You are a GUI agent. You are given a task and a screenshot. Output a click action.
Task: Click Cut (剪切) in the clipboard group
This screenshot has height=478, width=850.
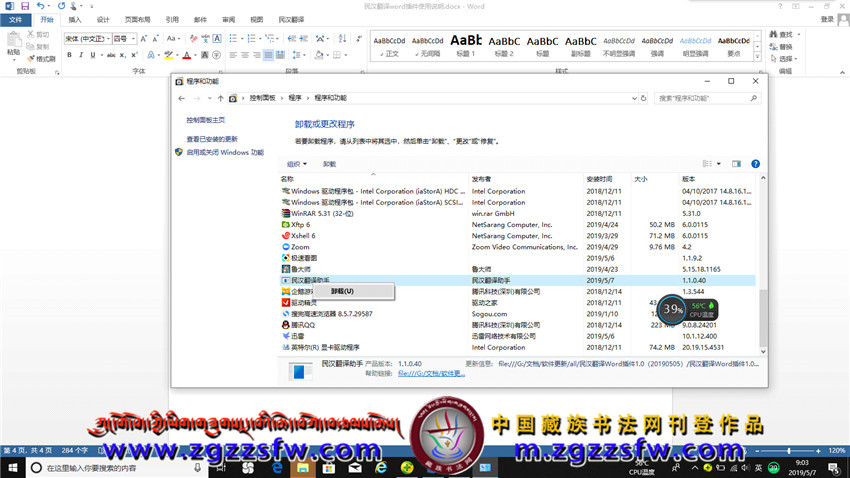tap(38, 34)
